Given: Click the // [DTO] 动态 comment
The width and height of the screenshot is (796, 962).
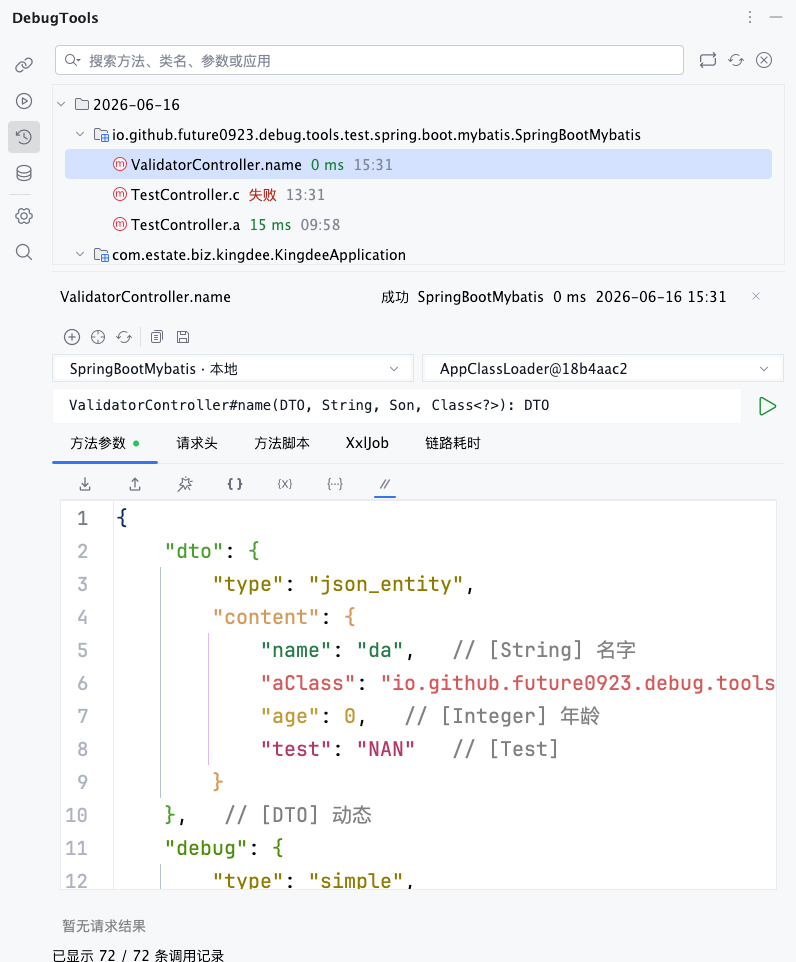Looking at the screenshot, I should tap(298, 815).
